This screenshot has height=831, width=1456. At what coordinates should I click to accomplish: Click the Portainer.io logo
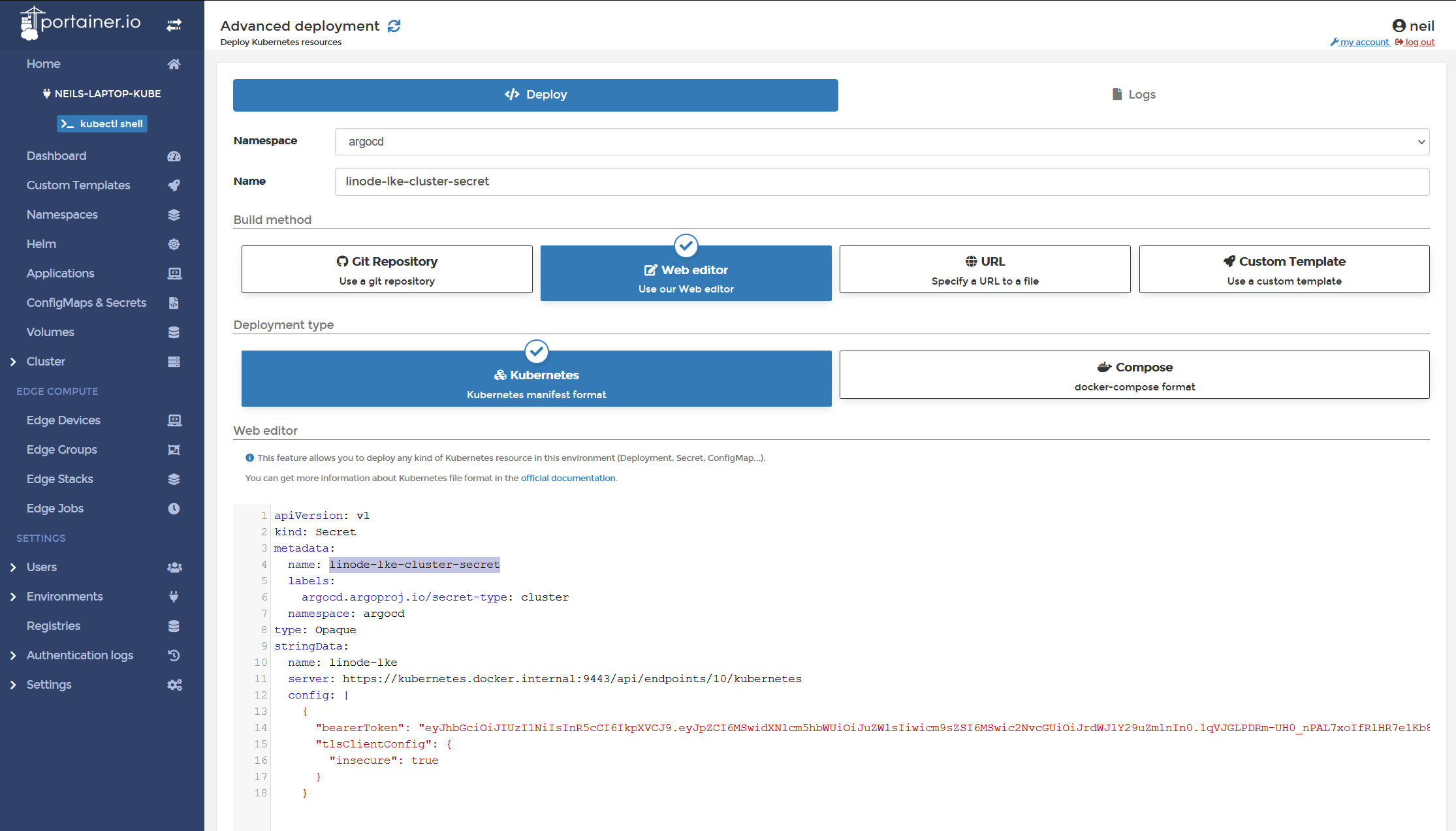(x=80, y=23)
